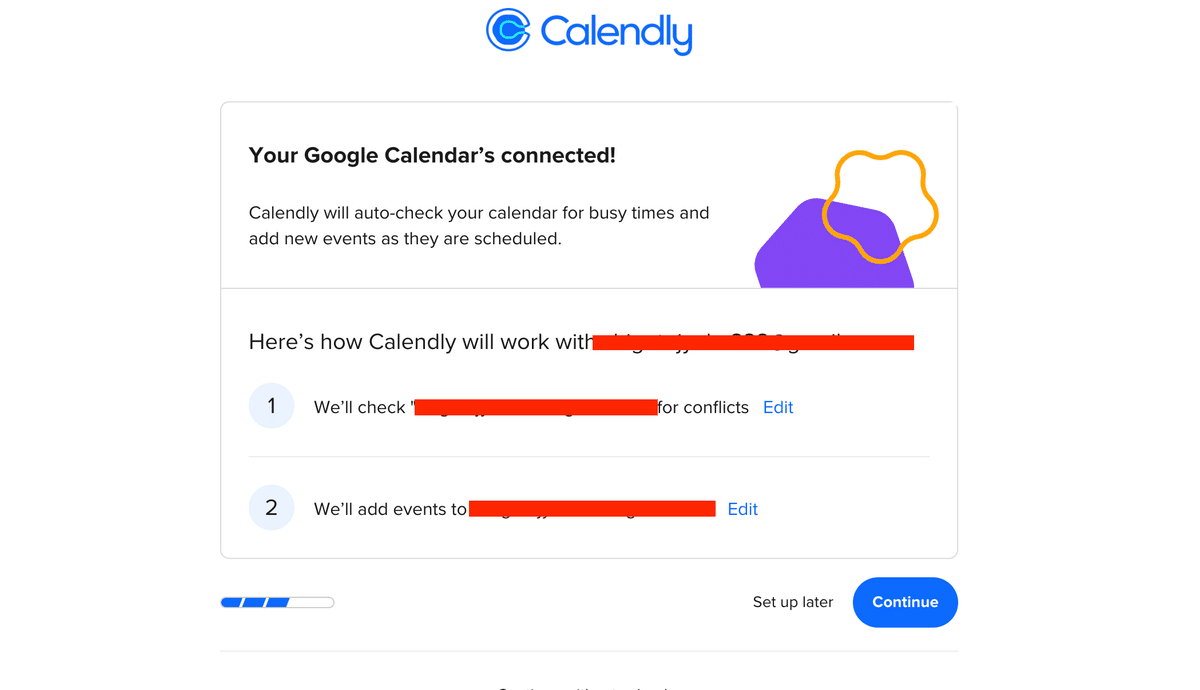Click the empty end of the progress bar
1200x690 pixels.
313,602
